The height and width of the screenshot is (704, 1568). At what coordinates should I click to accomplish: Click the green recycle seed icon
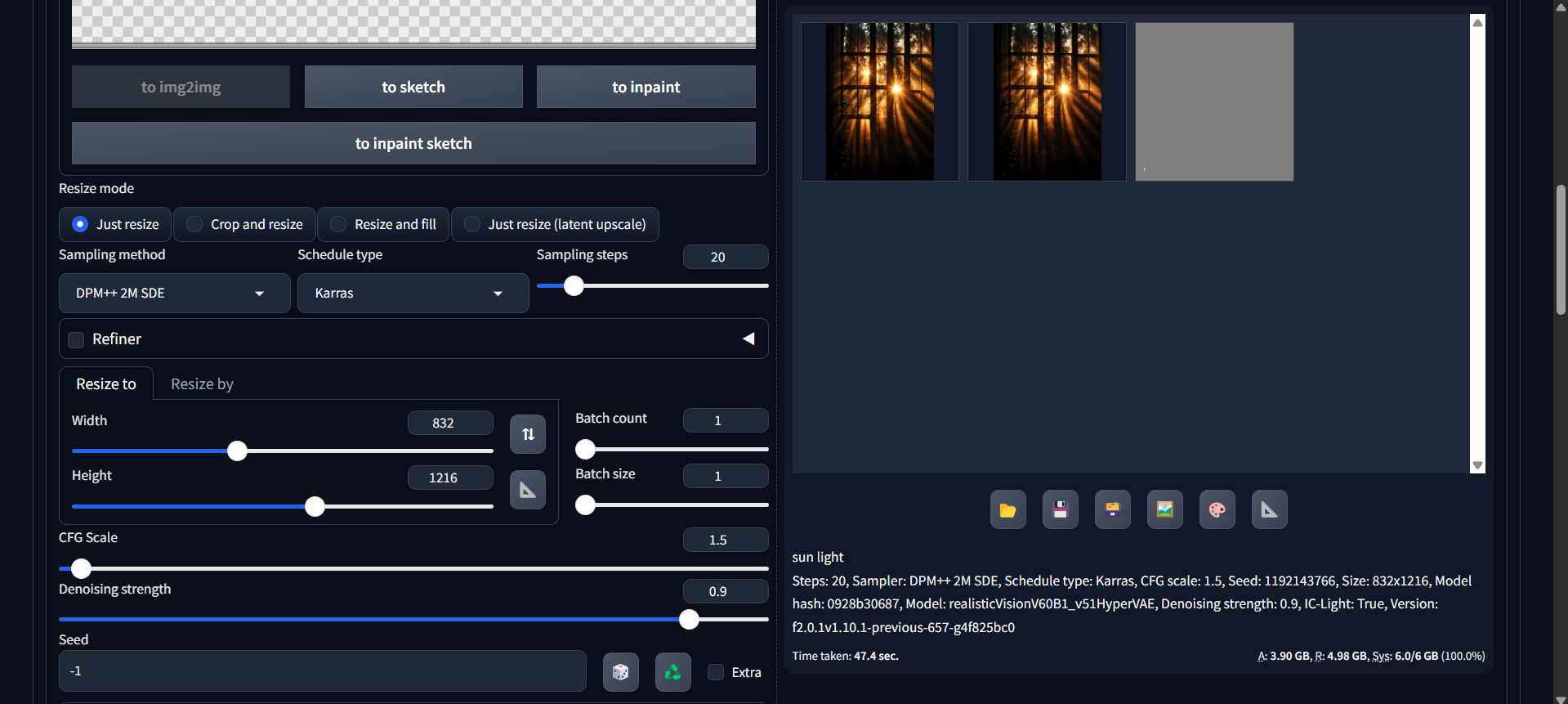(x=672, y=672)
